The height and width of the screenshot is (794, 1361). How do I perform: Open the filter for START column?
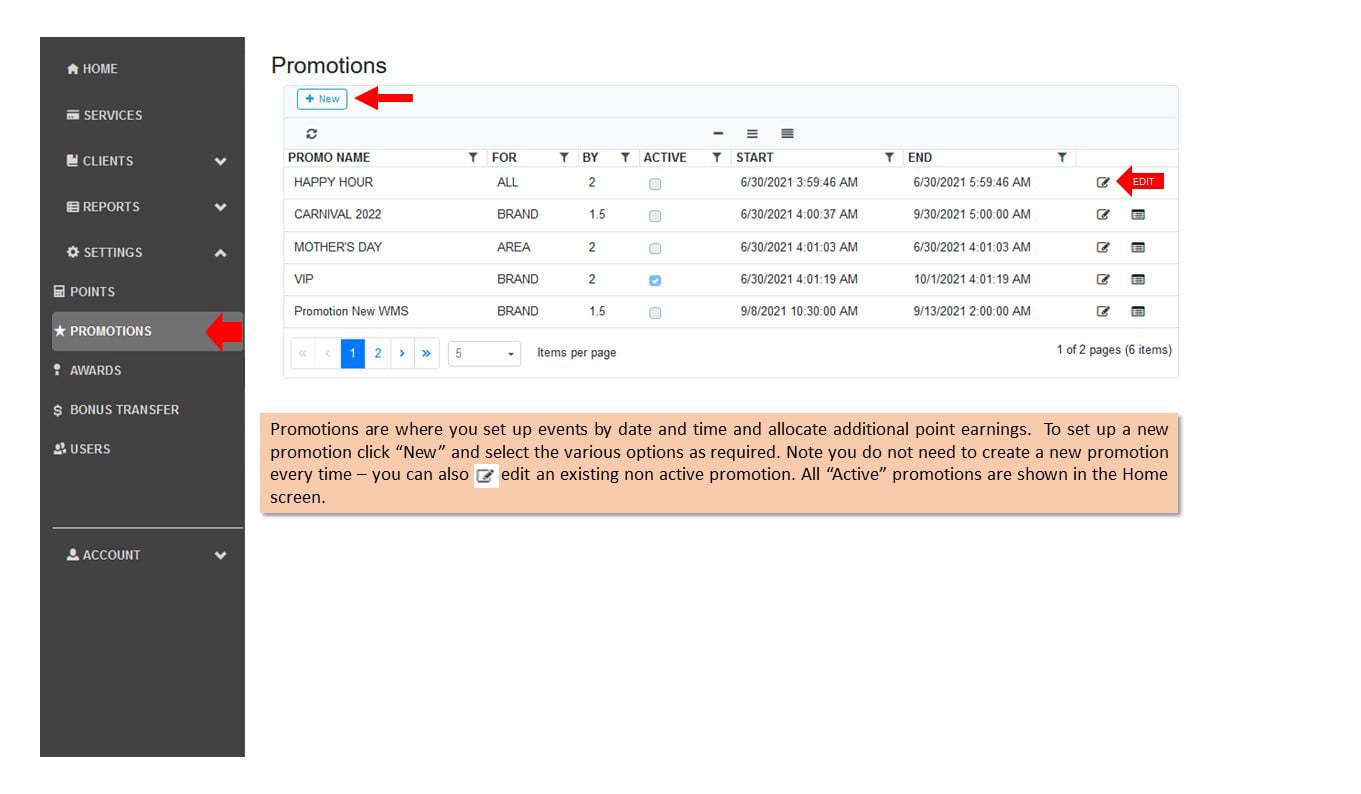[x=889, y=158]
